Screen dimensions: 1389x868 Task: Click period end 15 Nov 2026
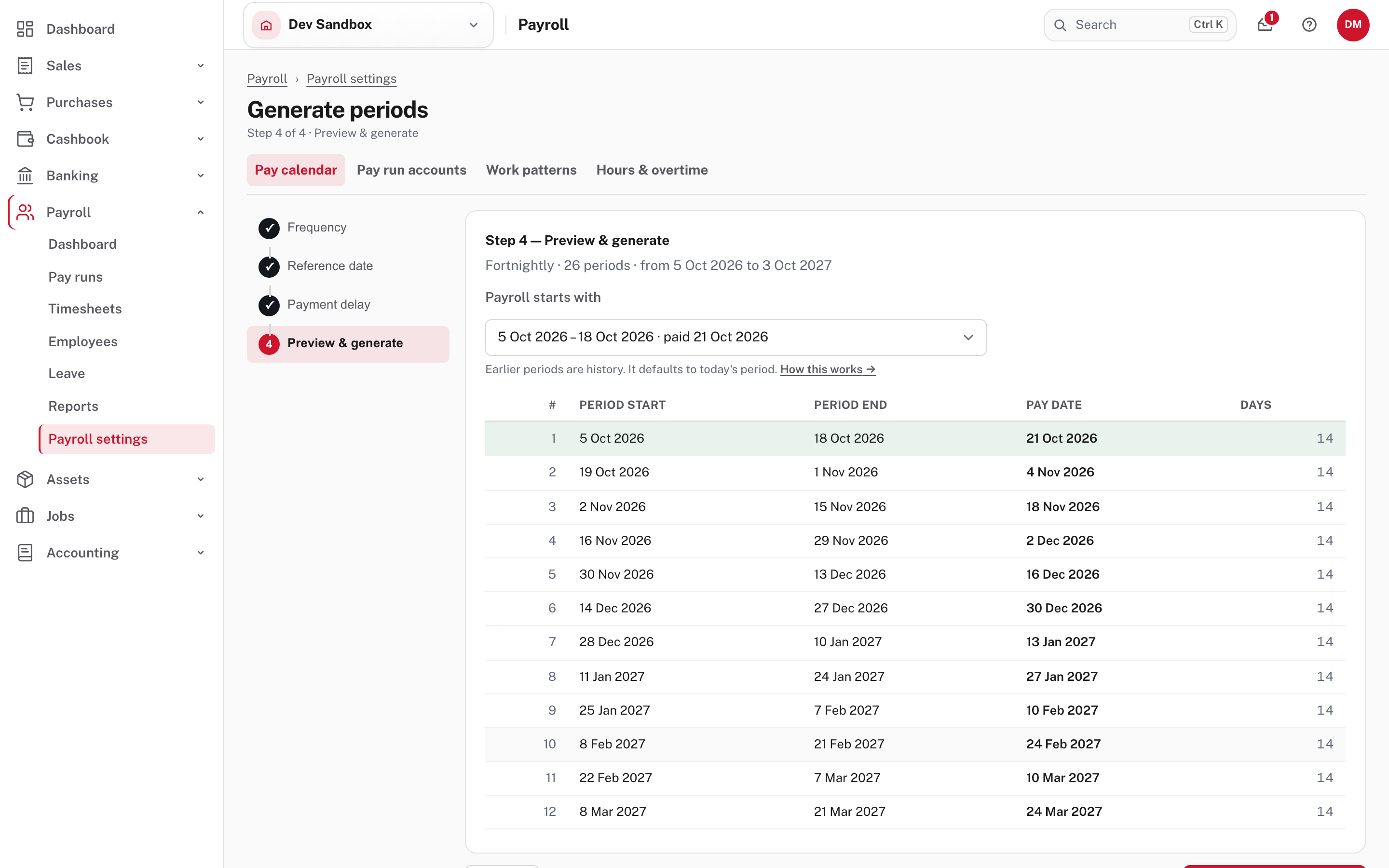coord(849,507)
